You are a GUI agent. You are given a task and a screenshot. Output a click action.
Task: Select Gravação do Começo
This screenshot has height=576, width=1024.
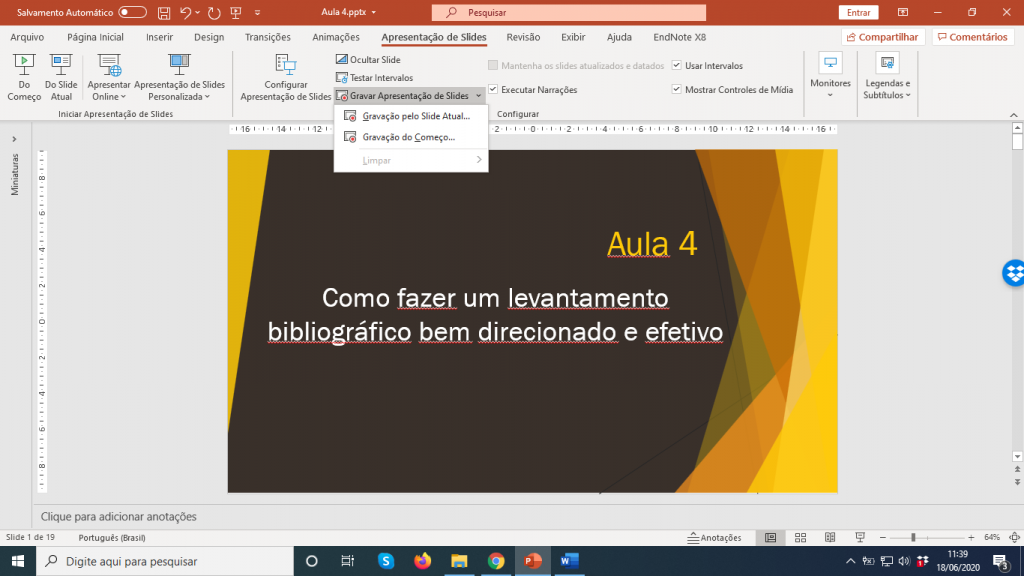tap(411, 137)
